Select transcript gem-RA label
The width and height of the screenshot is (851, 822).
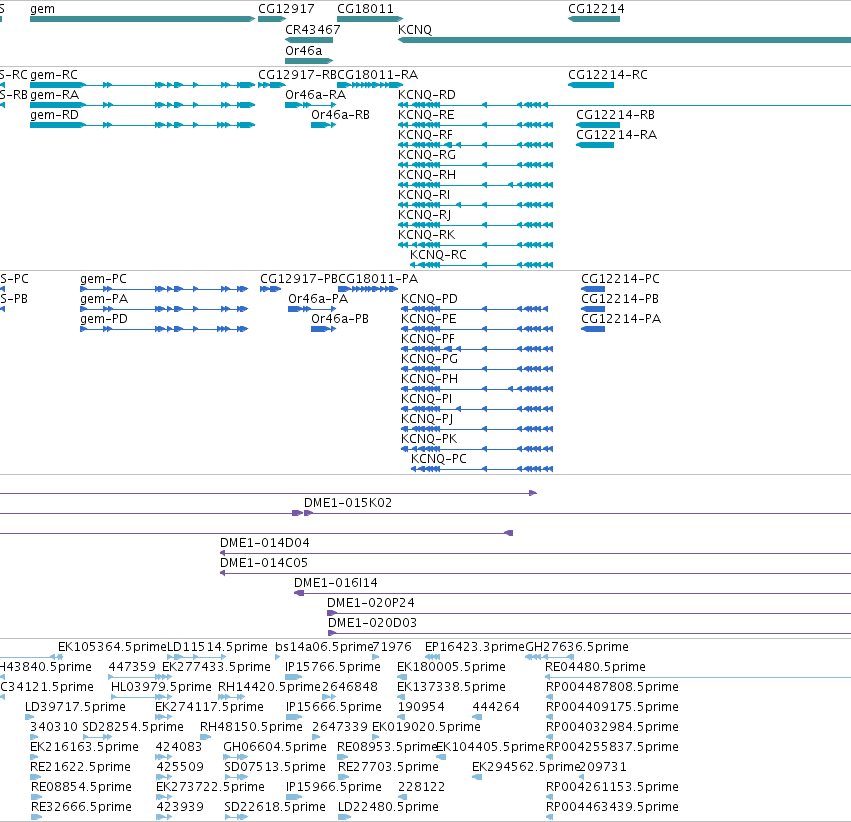pos(54,95)
